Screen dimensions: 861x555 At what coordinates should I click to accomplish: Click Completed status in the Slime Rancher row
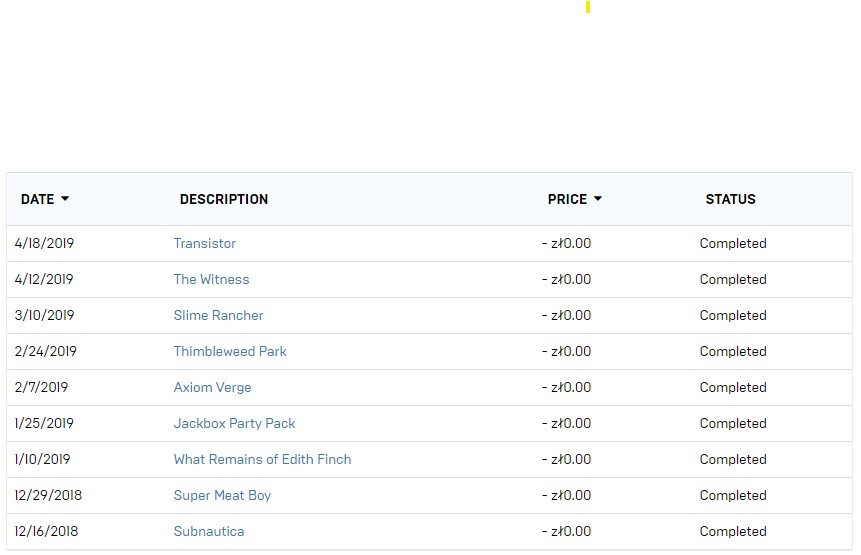[x=733, y=315]
